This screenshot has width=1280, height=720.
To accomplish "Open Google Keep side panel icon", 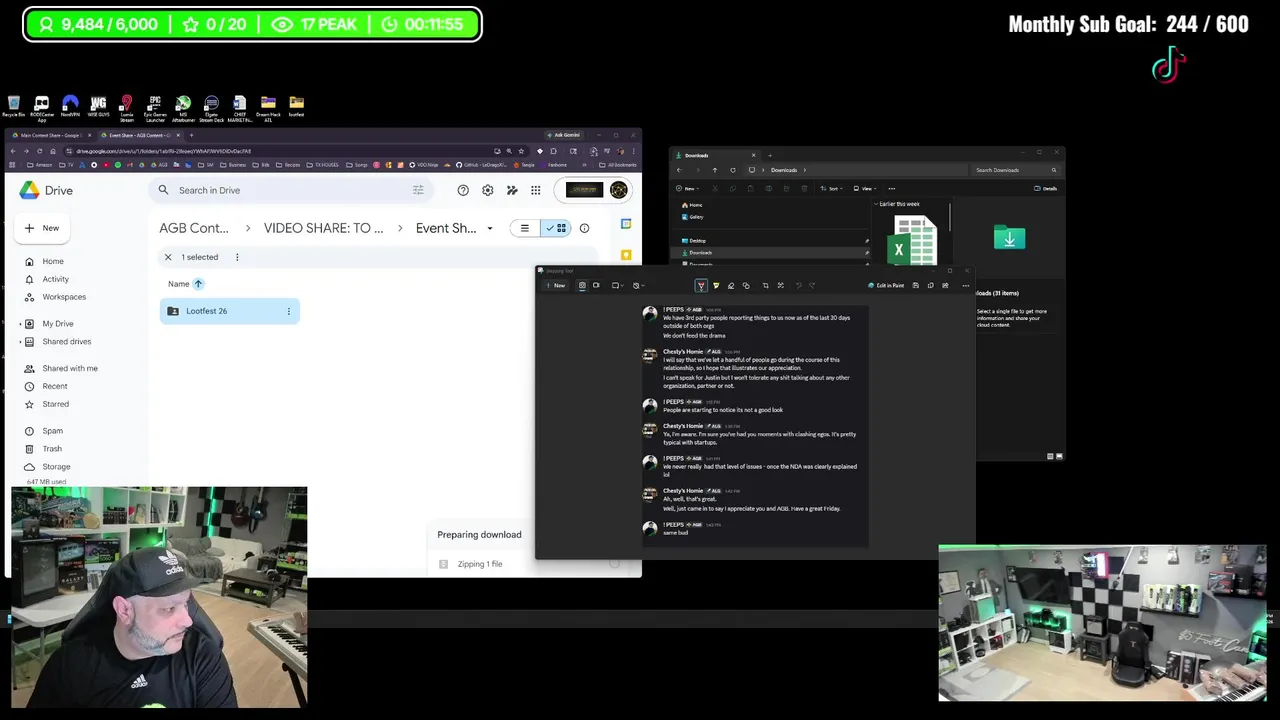I will click(x=626, y=255).
